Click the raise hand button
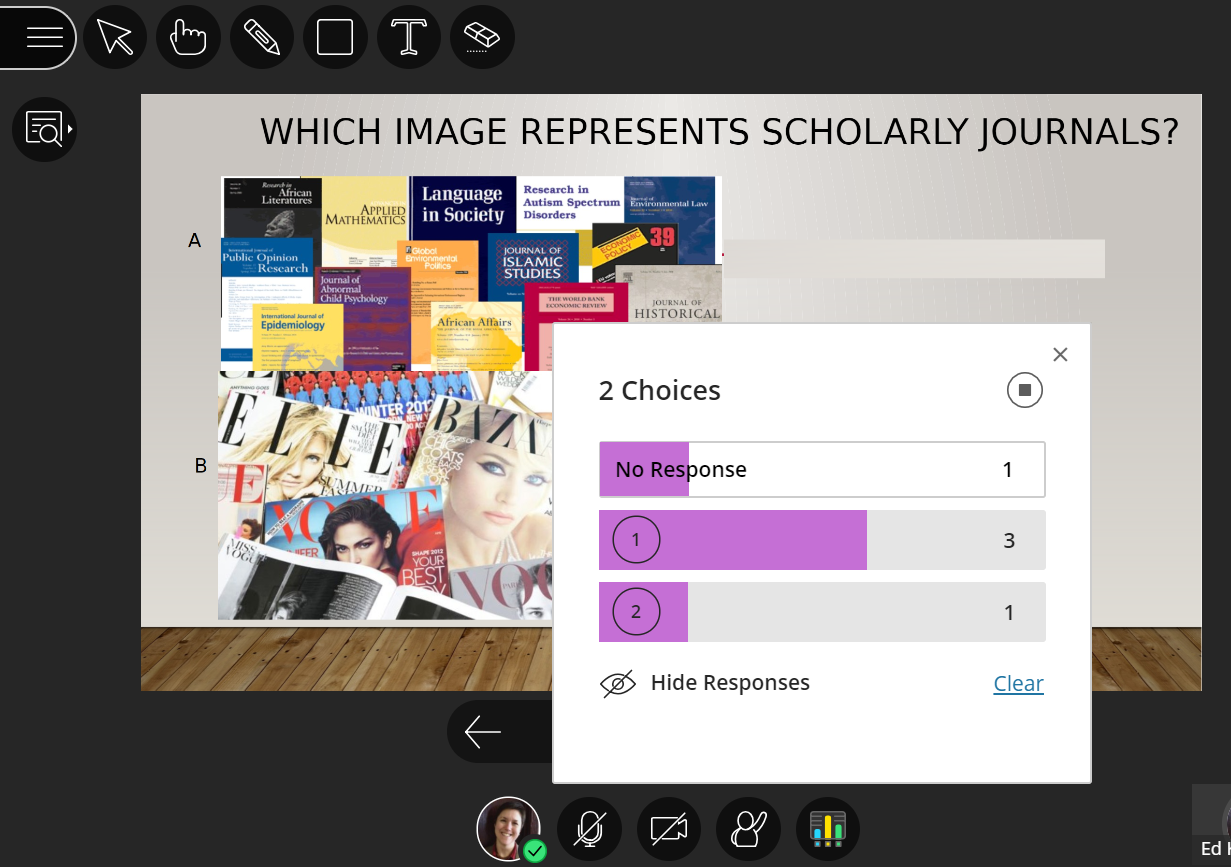 click(x=748, y=828)
